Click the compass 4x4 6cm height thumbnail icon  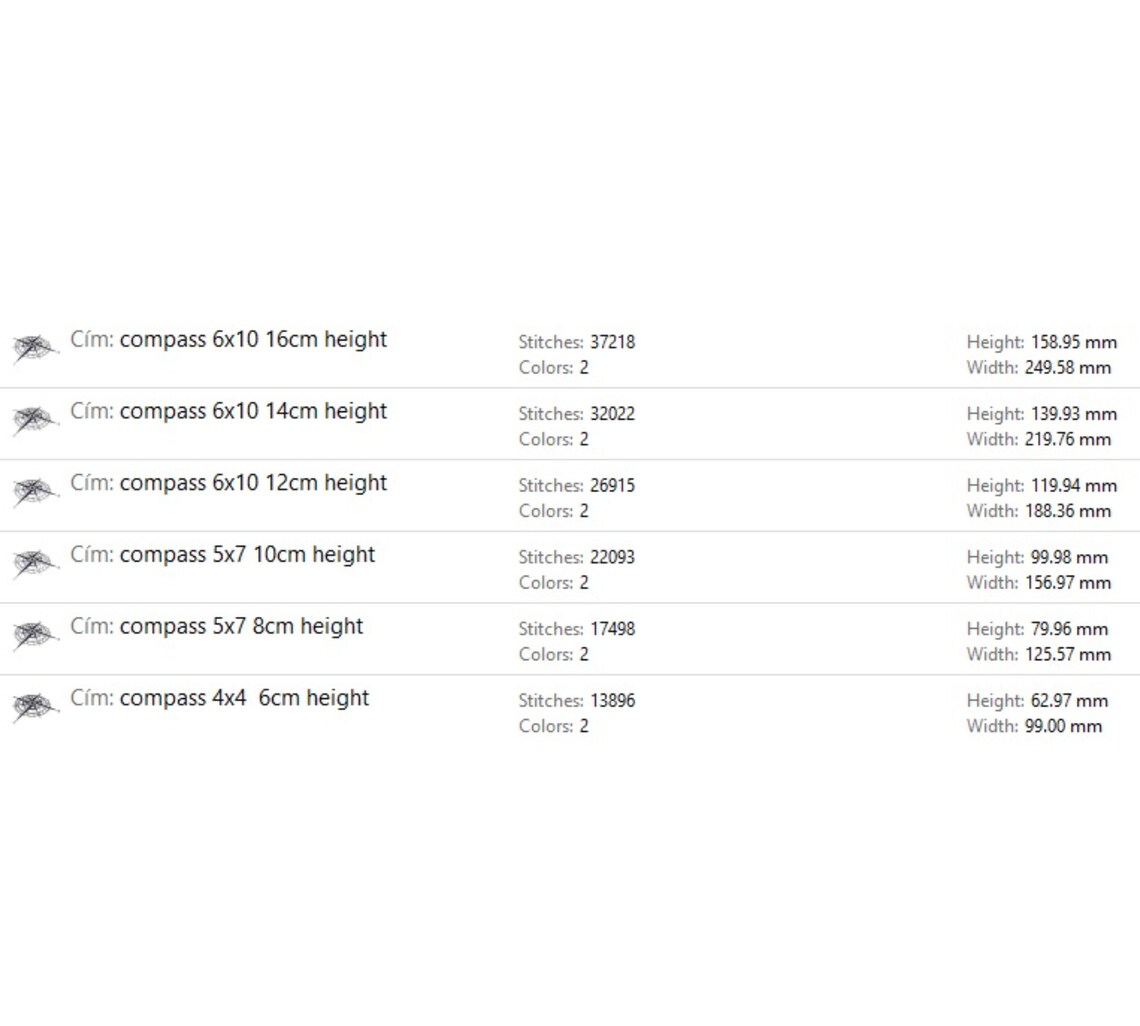[33, 708]
